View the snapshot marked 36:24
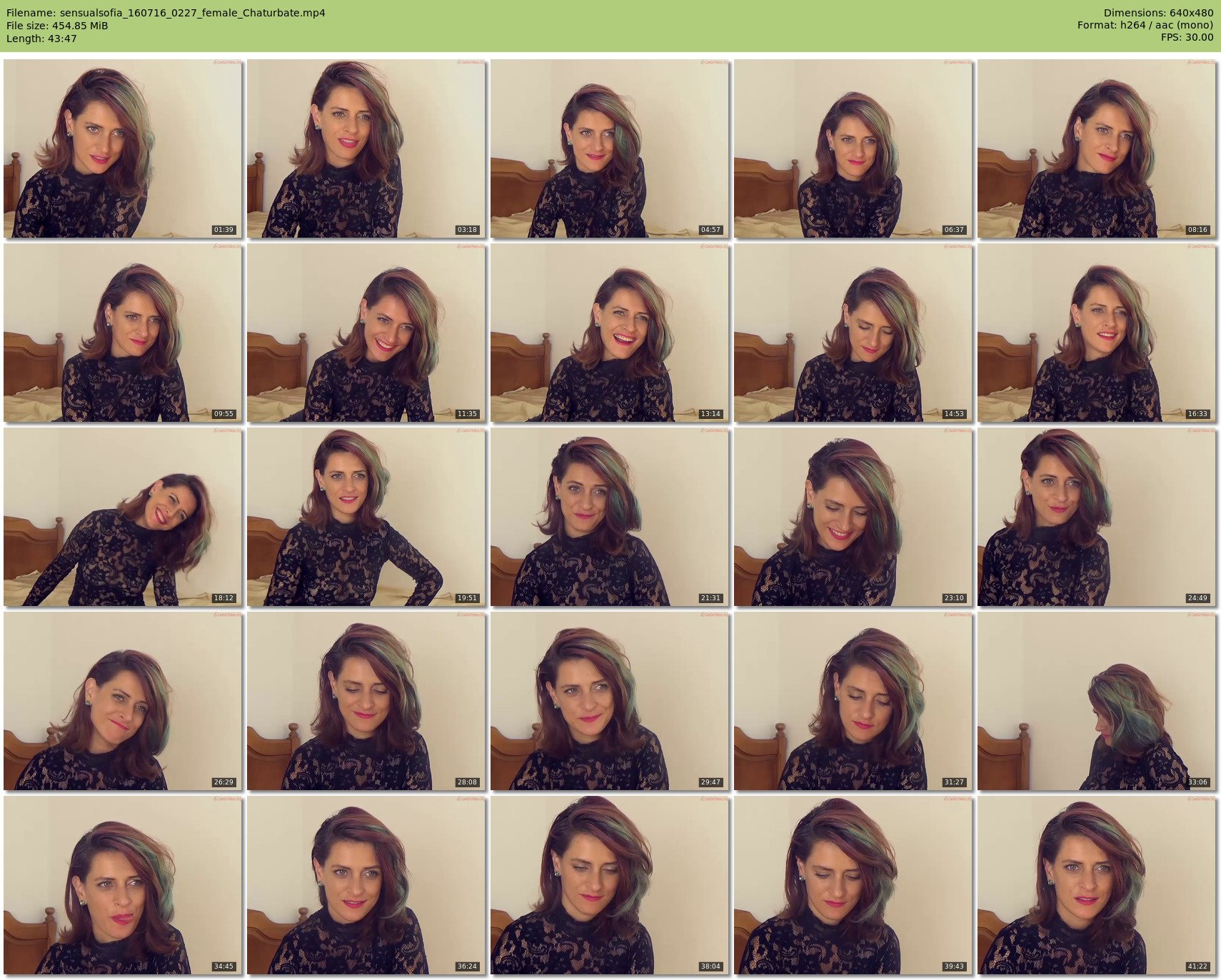 [x=366, y=885]
